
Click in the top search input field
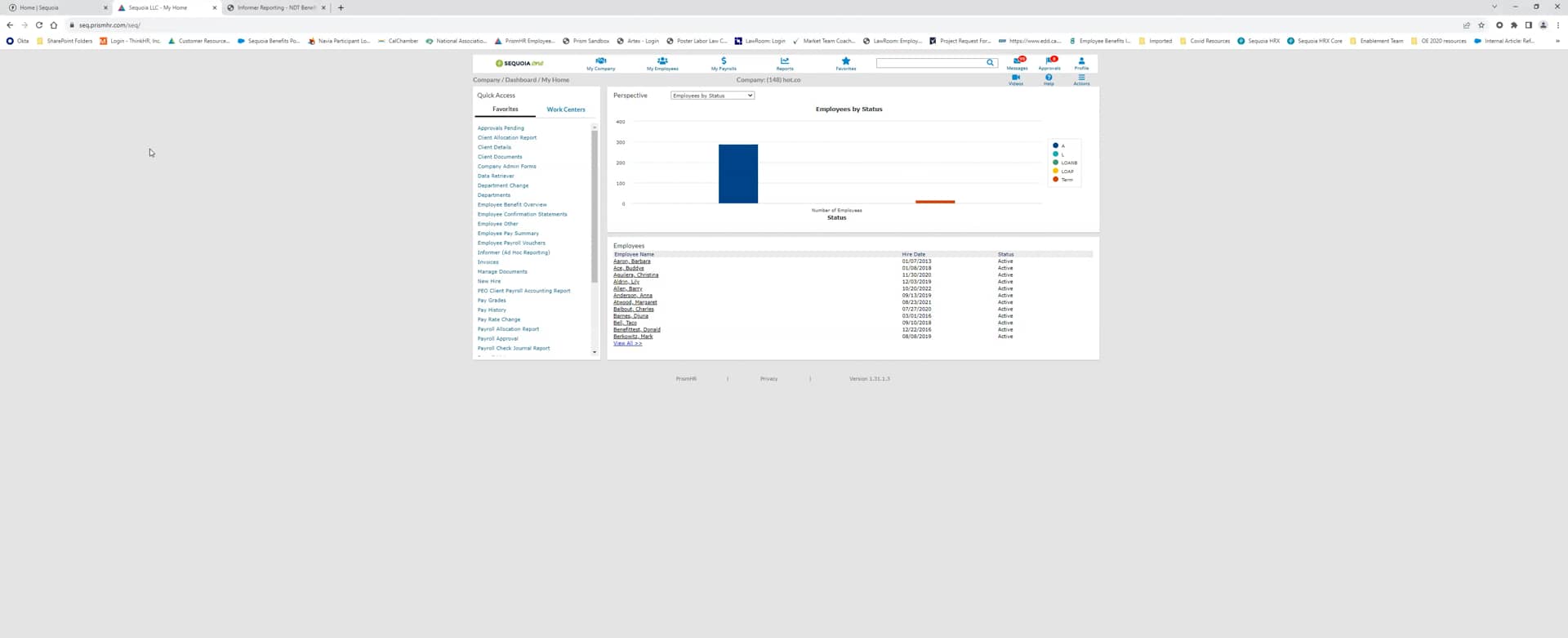point(930,63)
